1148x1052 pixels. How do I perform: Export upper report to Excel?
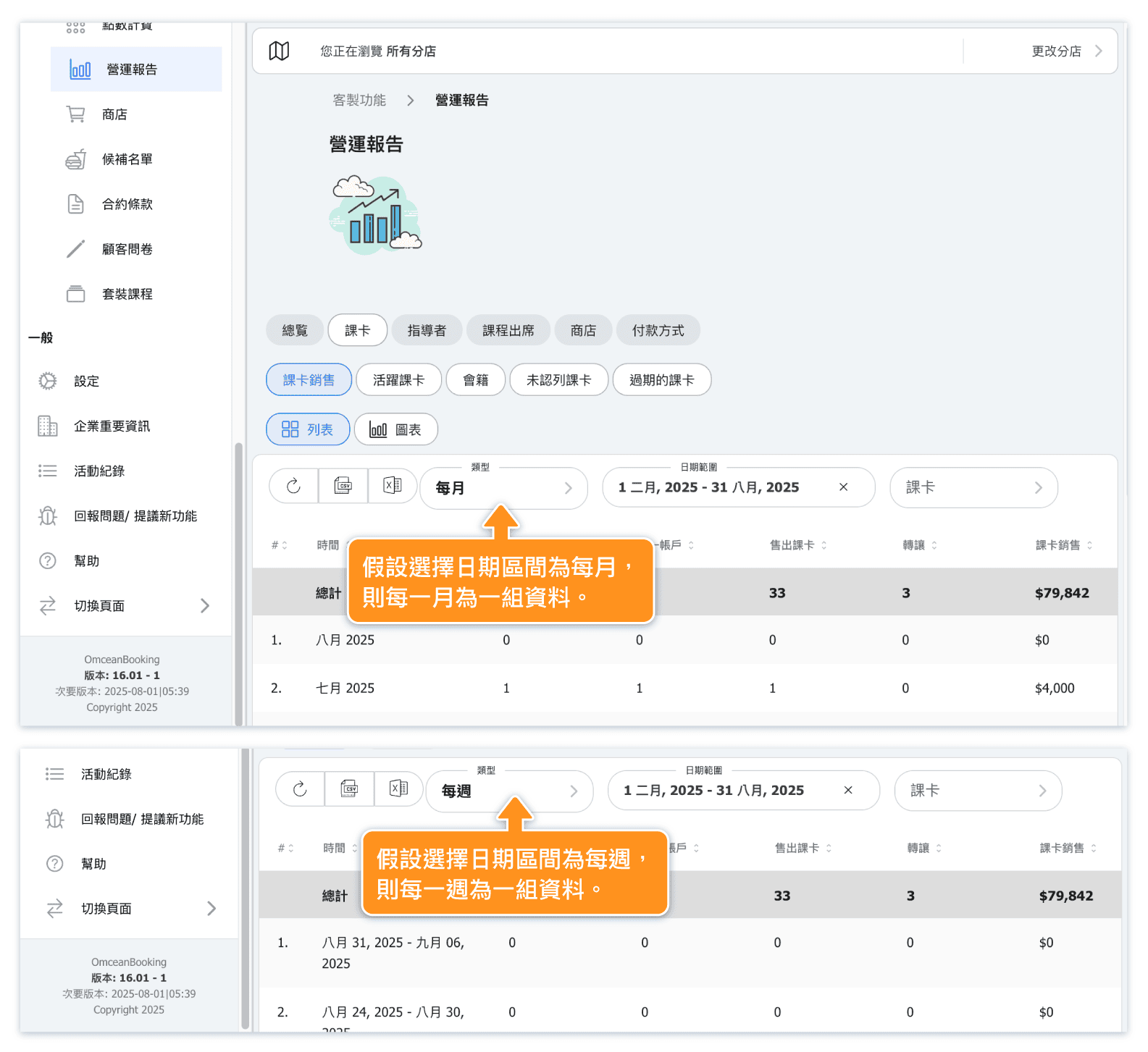393,486
